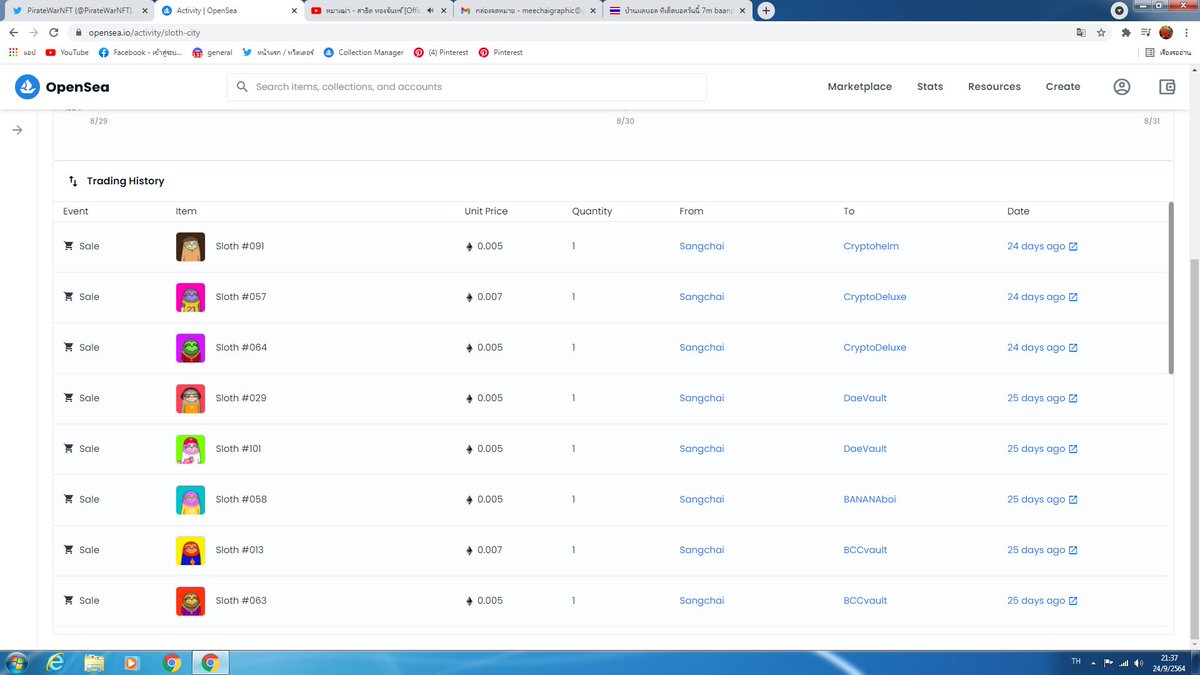Click the Unit Price column header
The height and width of the screenshot is (675, 1200).
tap(486, 211)
